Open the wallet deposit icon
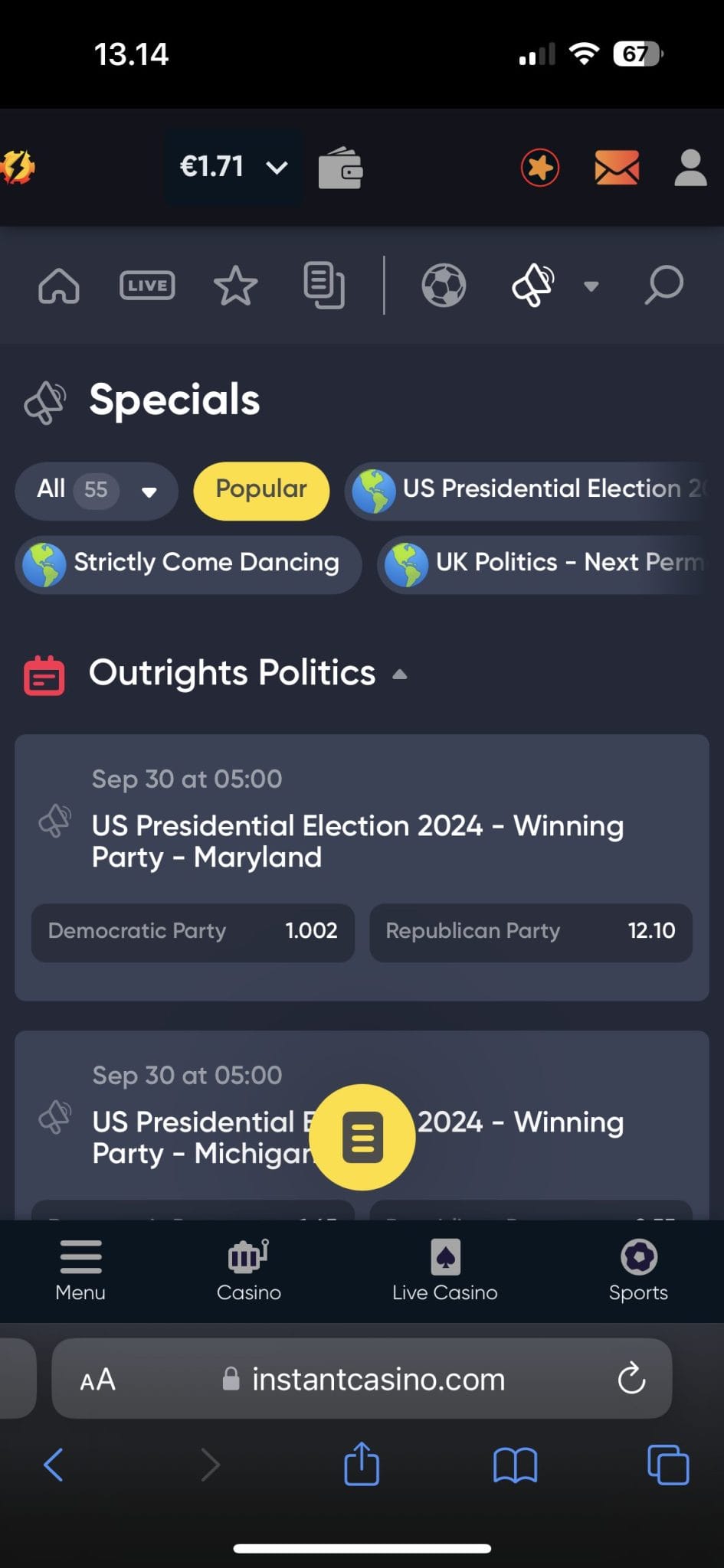The height and width of the screenshot is (1568, 724). click(341, 168)
